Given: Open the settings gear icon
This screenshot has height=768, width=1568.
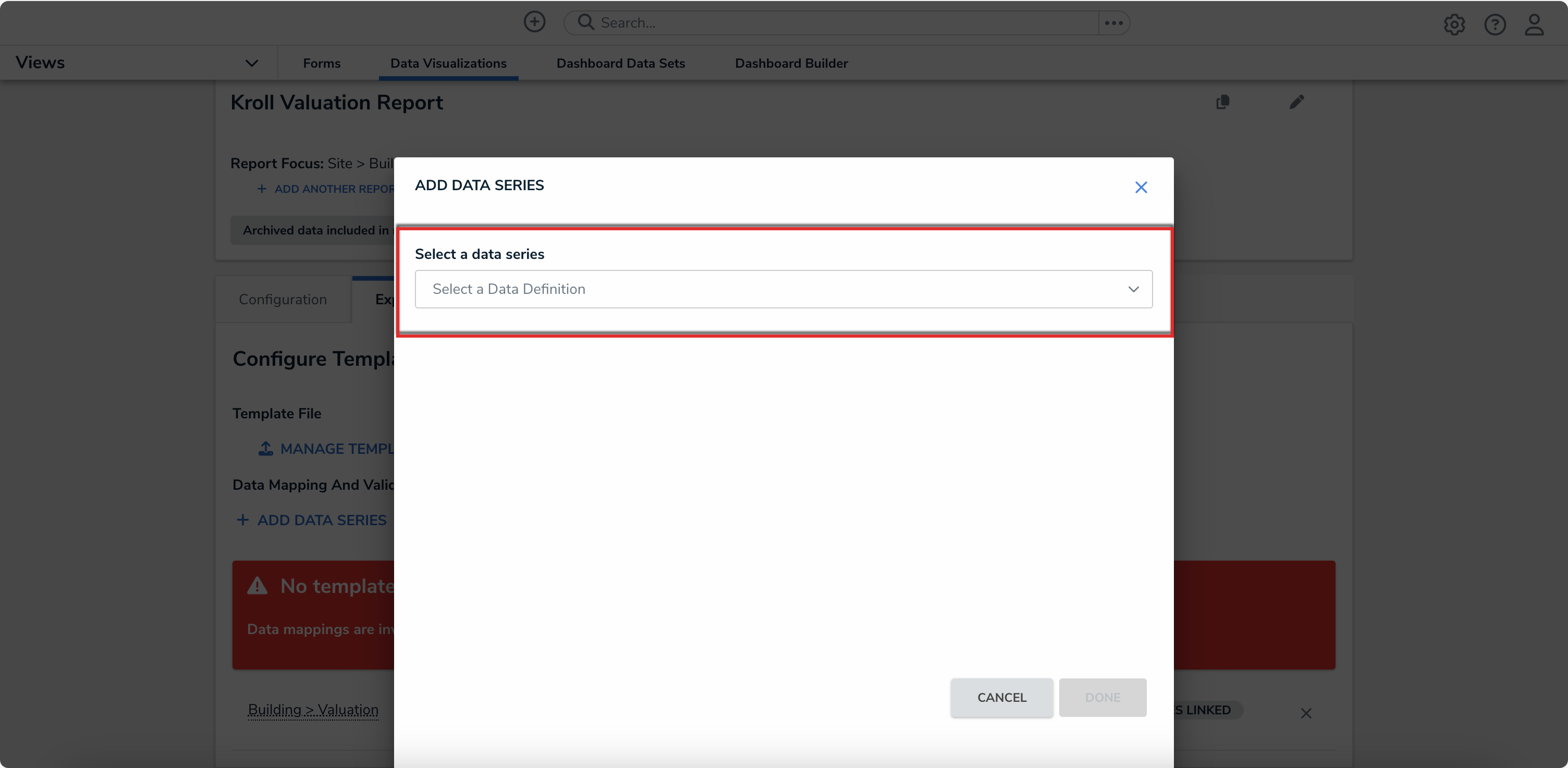Looking at the screenshot, I should [1454, 25].
